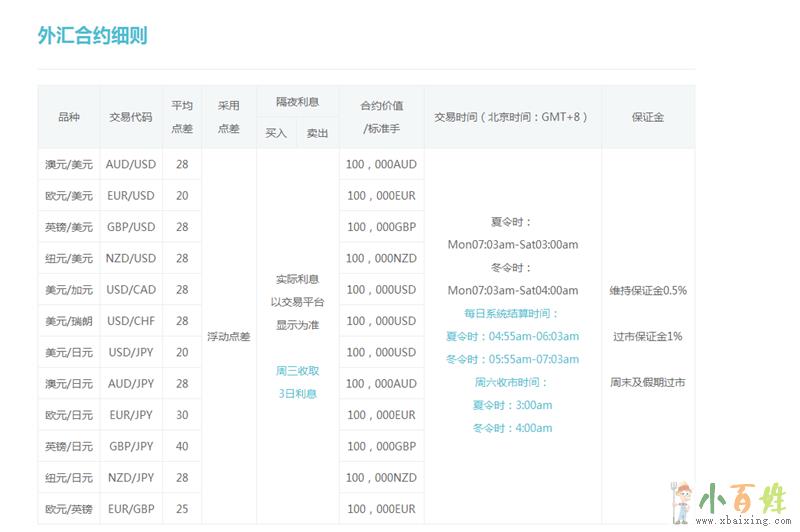Select the EUR/GBP trading code cell
The height and width of the screenshot is (532, 800).
point(131,509)
